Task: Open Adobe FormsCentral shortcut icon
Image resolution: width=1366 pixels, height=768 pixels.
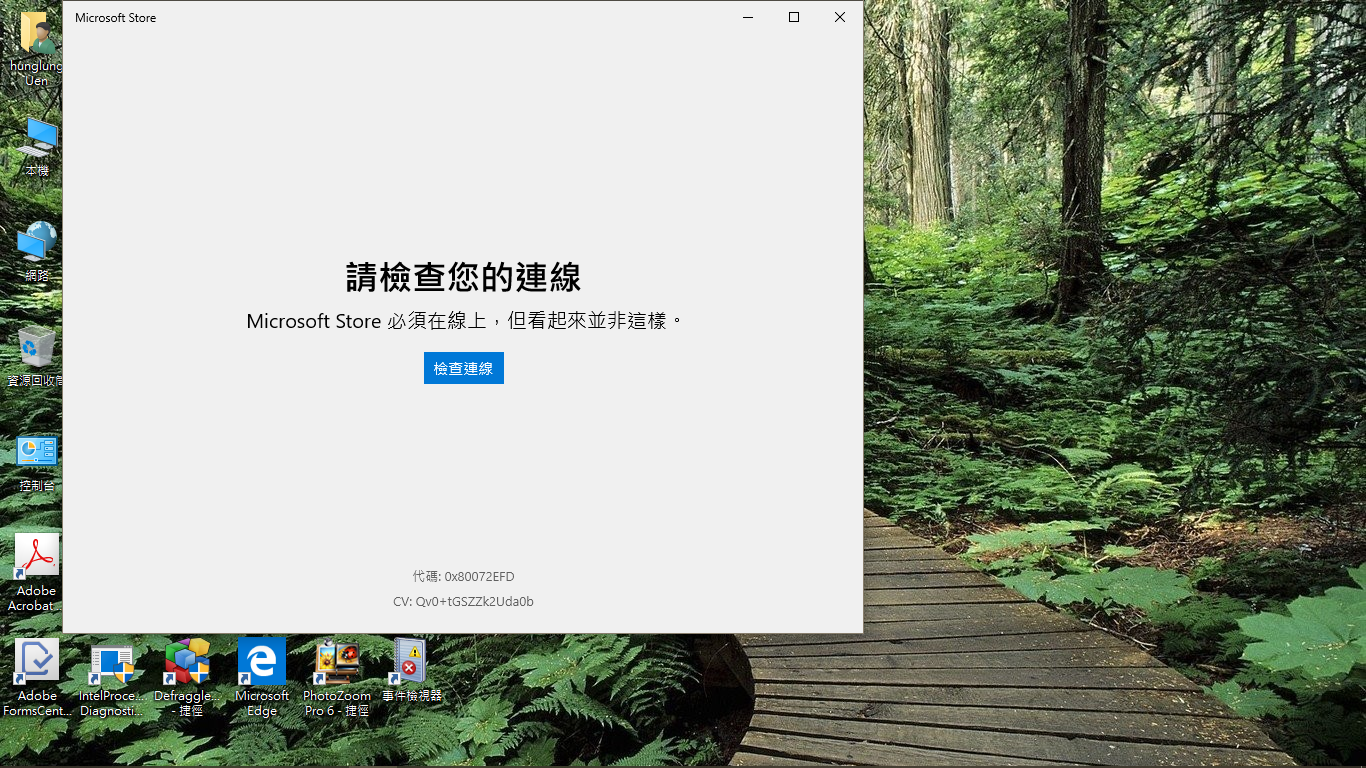Action: (37, 678)
